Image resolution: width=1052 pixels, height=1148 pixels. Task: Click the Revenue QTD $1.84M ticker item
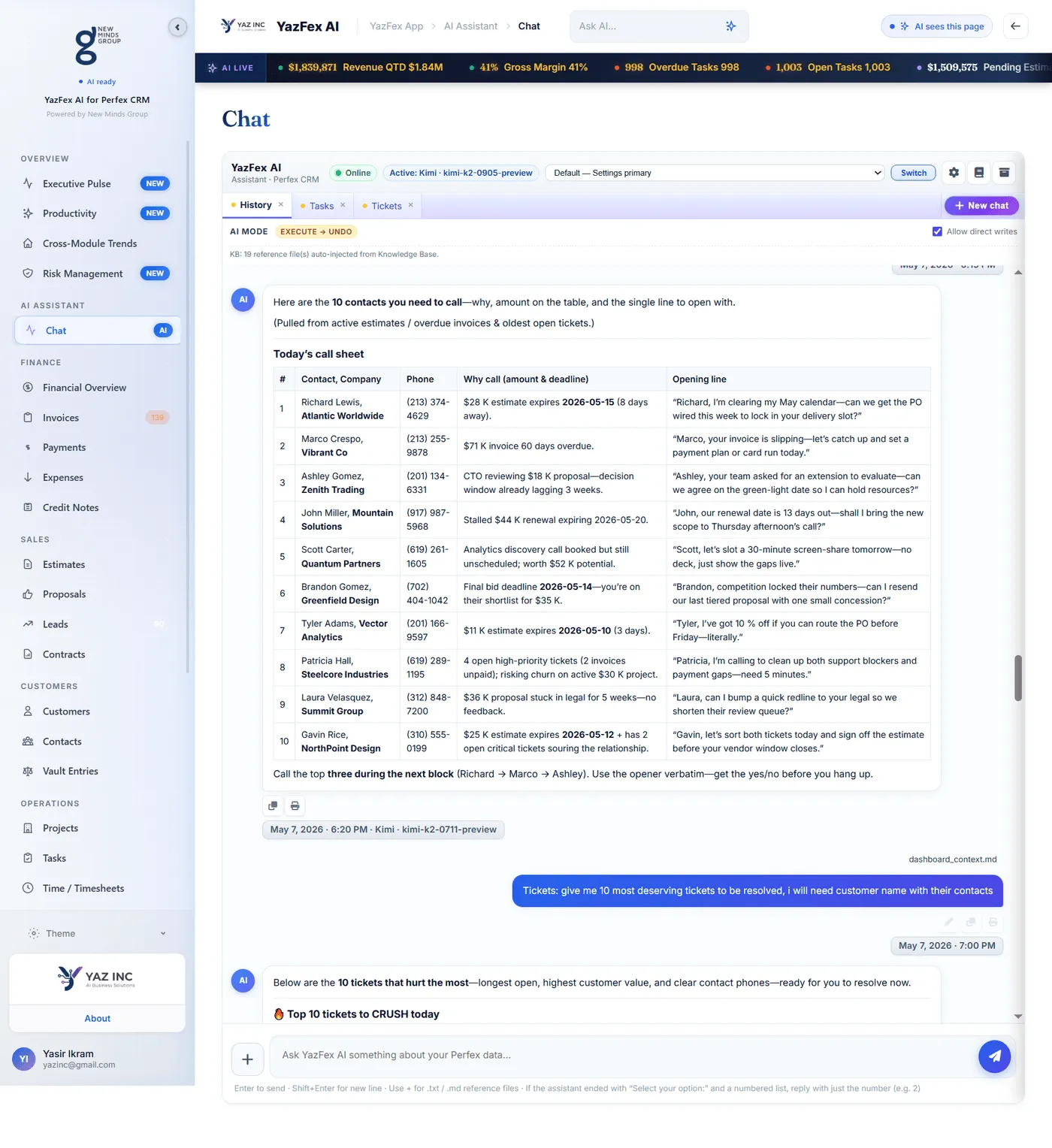361,68
